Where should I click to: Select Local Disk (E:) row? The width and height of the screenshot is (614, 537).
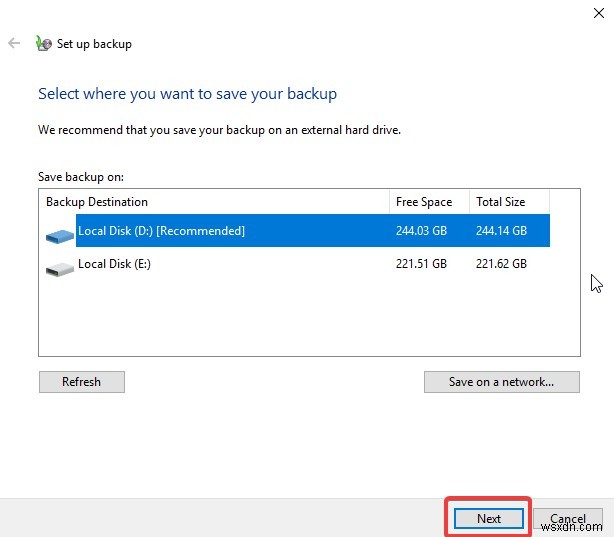[x=298, y=264]
